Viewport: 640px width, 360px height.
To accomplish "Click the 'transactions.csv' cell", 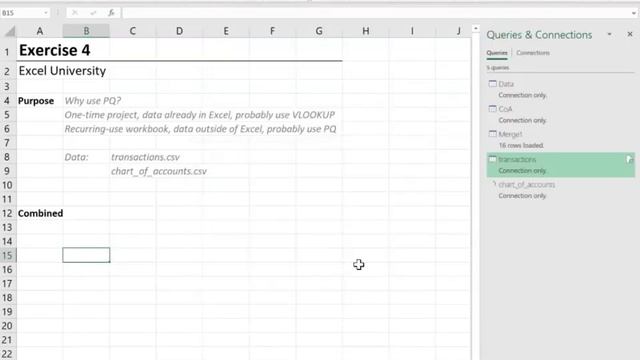I will (x=145, y=157).
